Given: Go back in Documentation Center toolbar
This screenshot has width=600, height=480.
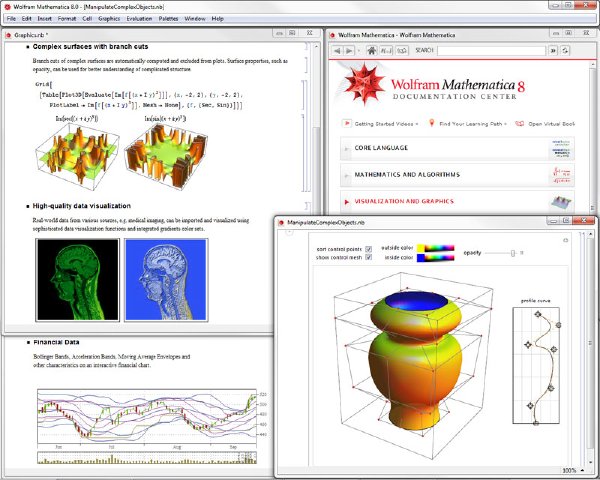Looking at the screenshot, I should tap(337, 51).
